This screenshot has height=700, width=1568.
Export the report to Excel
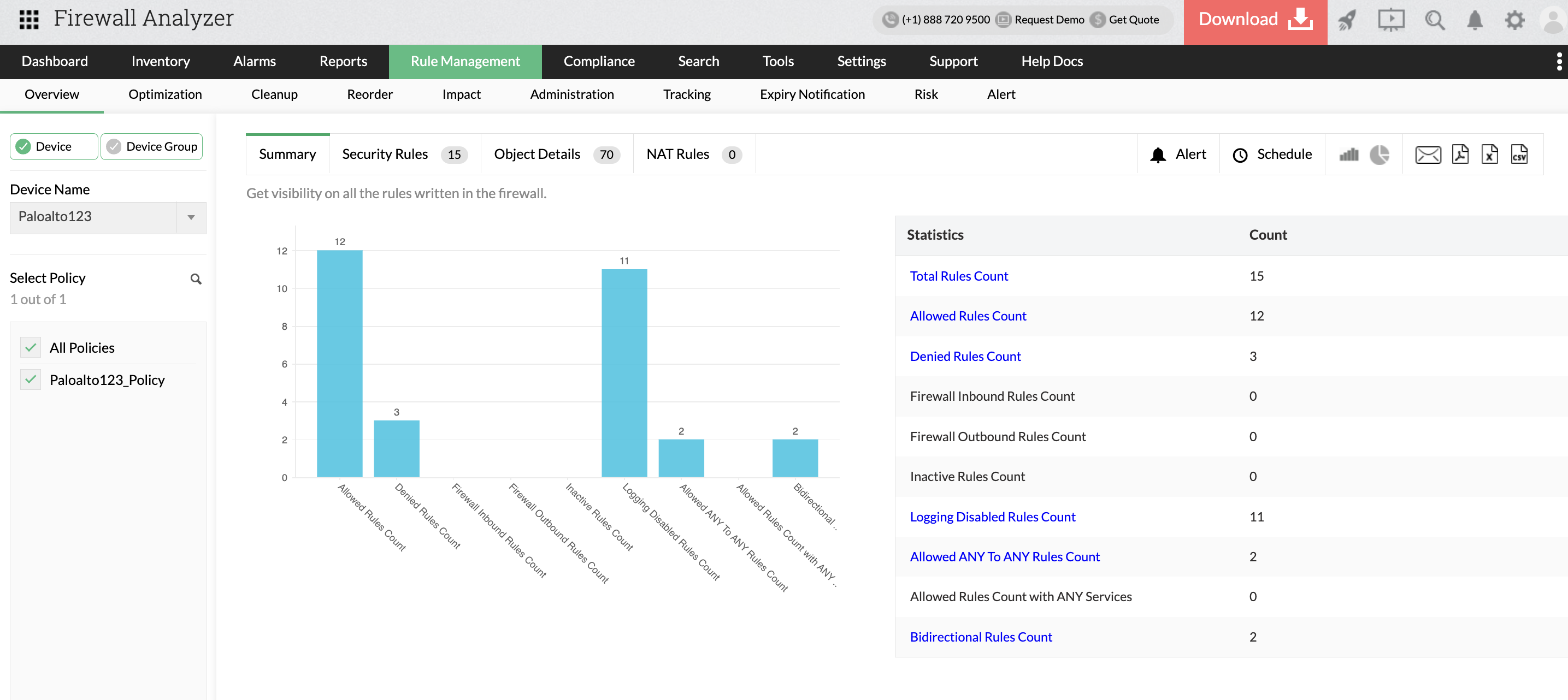[x=1489, y=154]
